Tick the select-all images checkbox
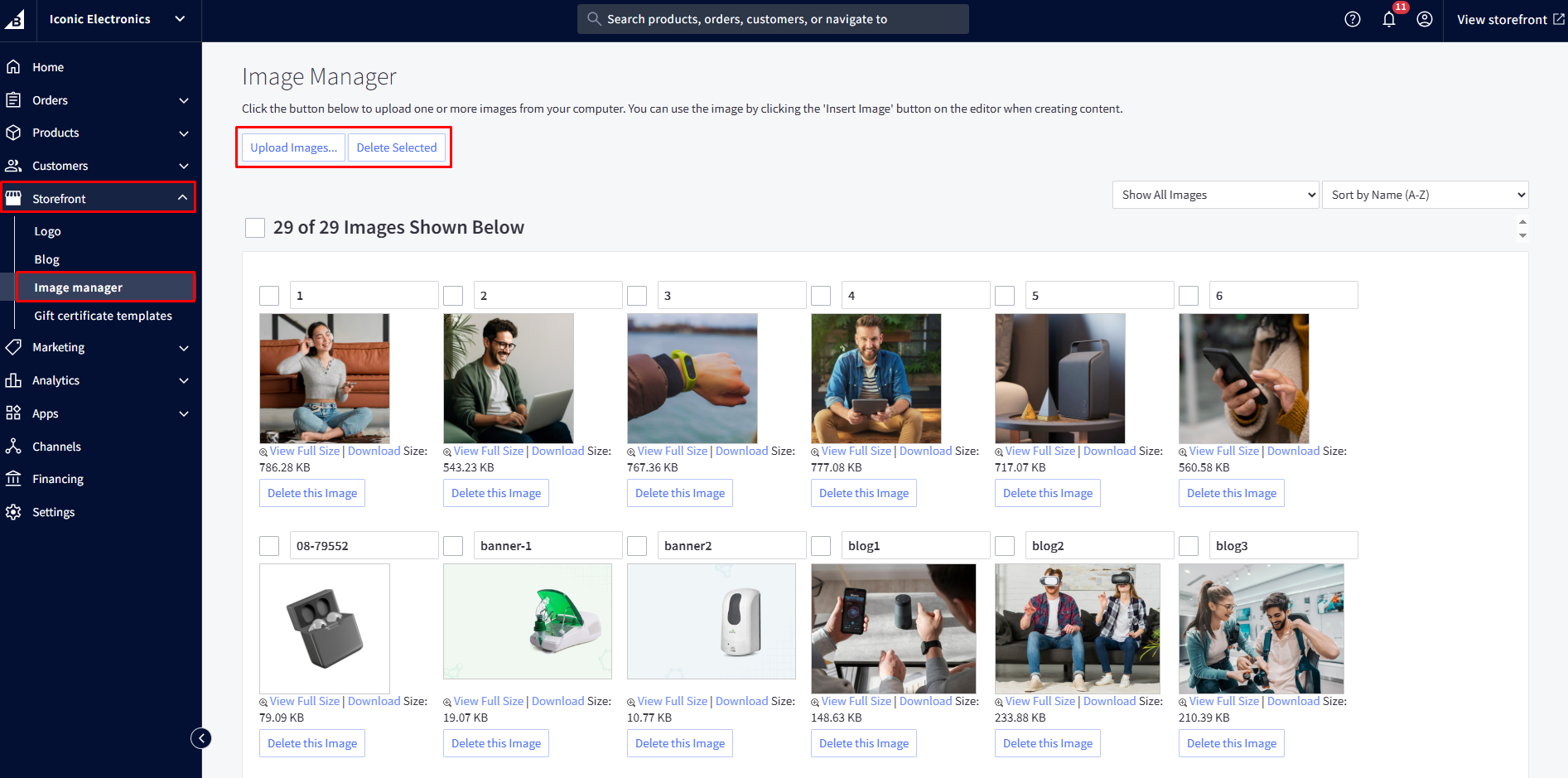 click(255, 228)
